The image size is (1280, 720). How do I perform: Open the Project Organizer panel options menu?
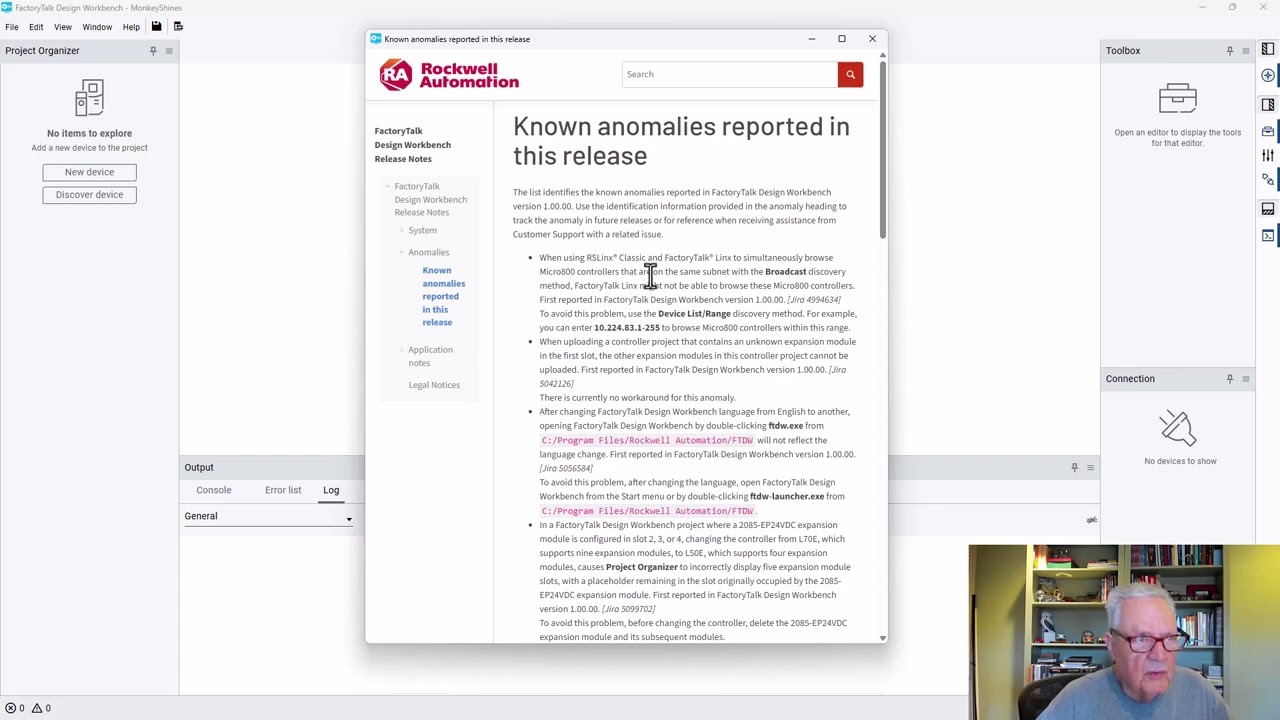pos(169,51)
